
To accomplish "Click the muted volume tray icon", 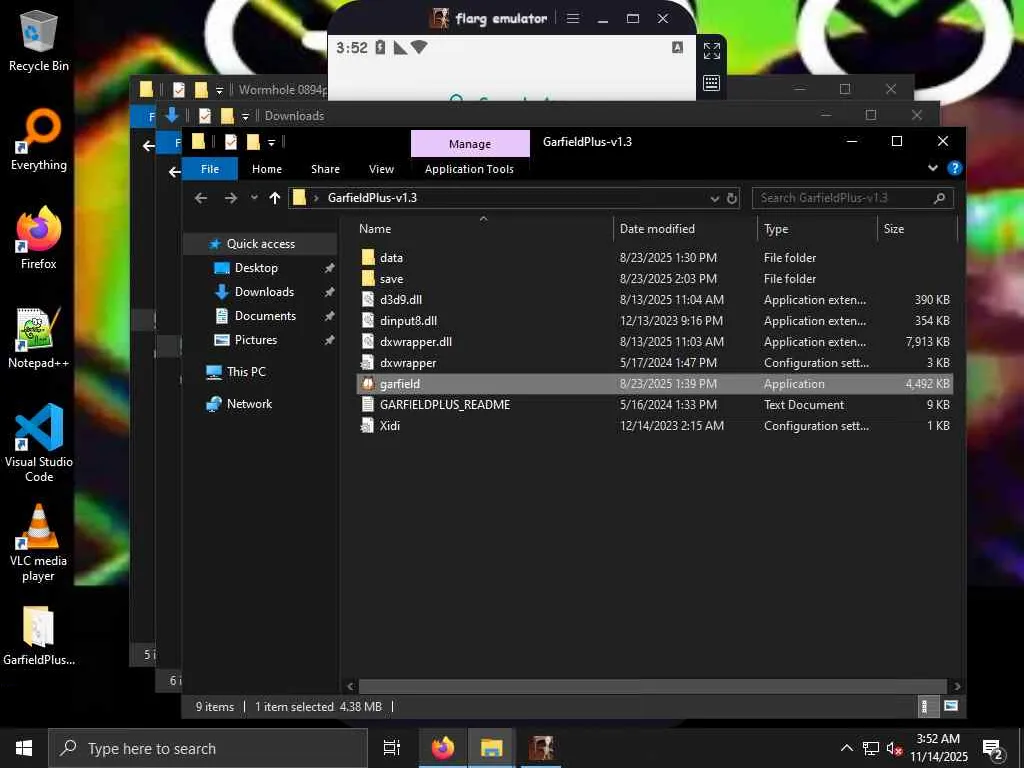I will coord(894,749).
